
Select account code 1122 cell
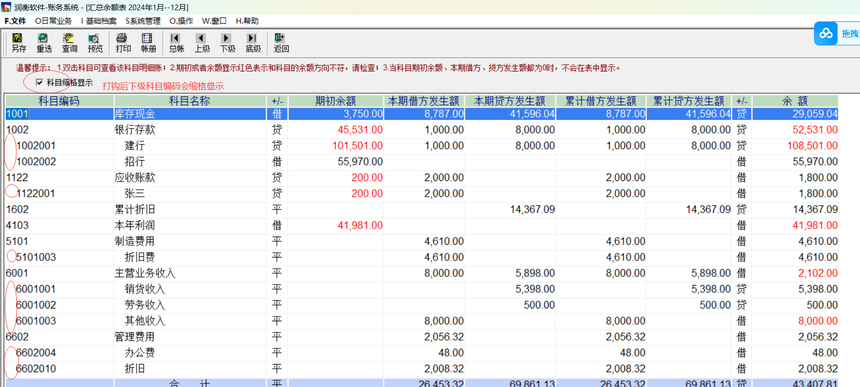(59, 178)
